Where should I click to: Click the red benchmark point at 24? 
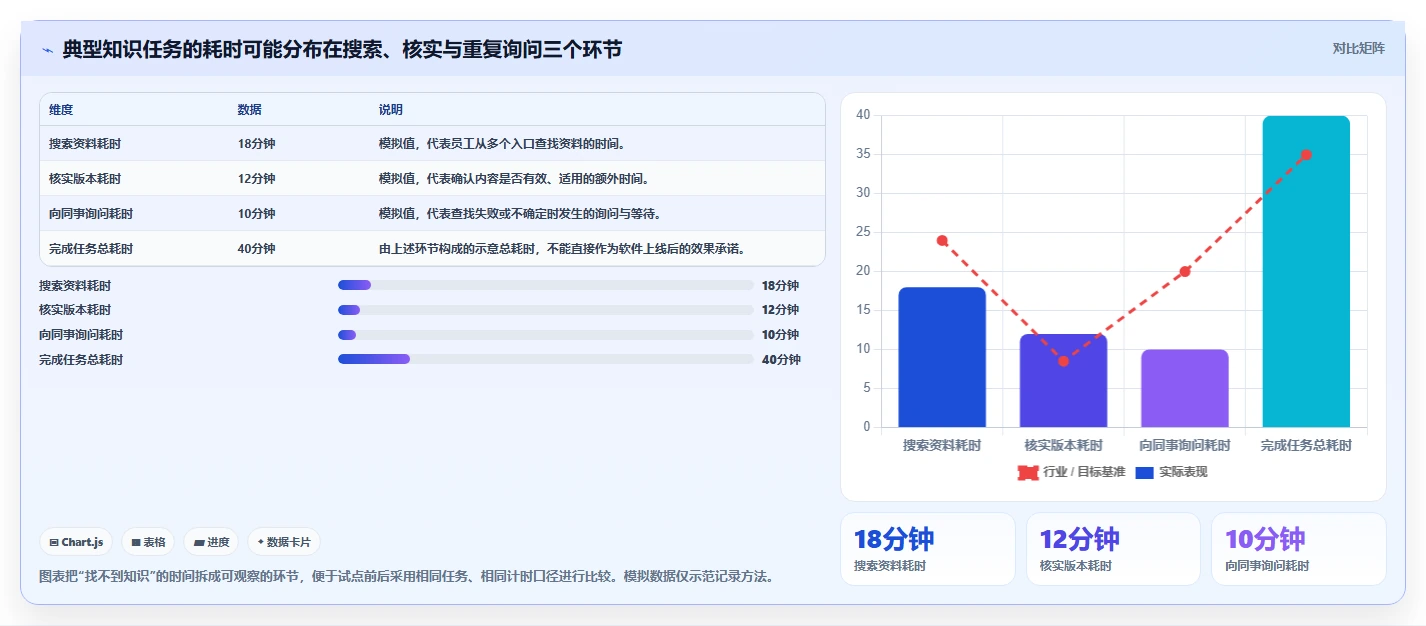(x=942, y=240)
